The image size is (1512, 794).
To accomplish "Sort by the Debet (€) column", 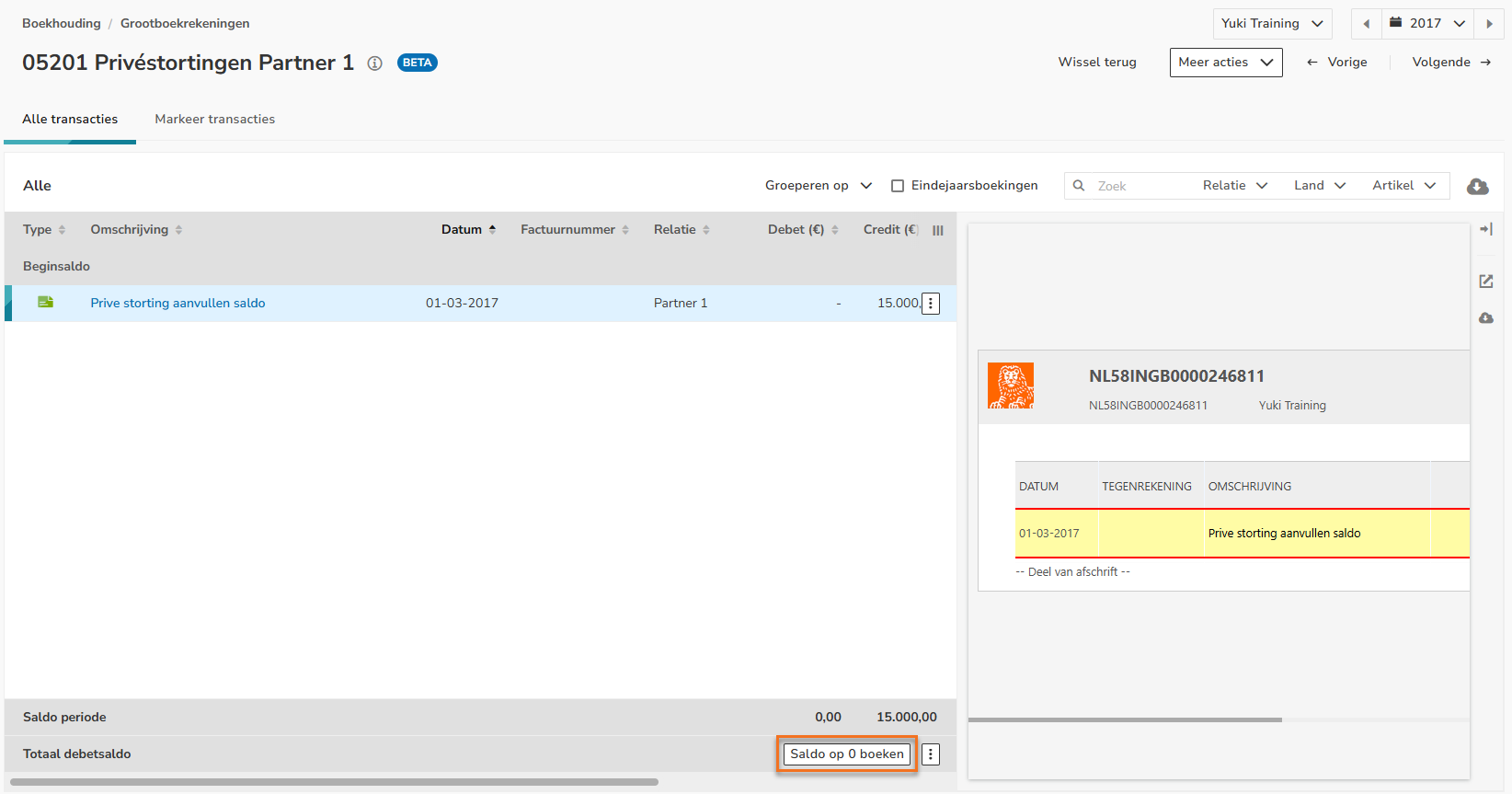I will (803, 230).
